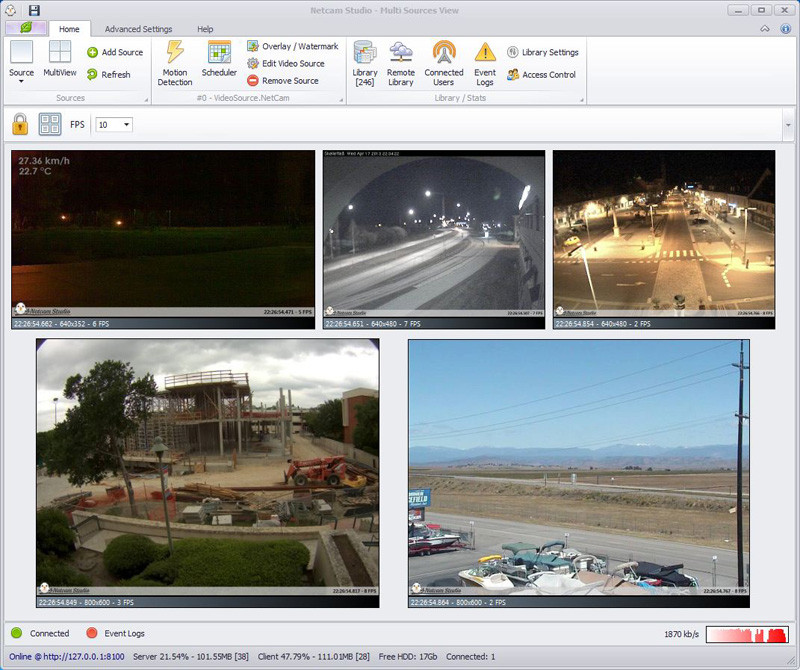The height and width of the screenshot is (670, 800).
Task: Remove the selected source
Action: 283,81
